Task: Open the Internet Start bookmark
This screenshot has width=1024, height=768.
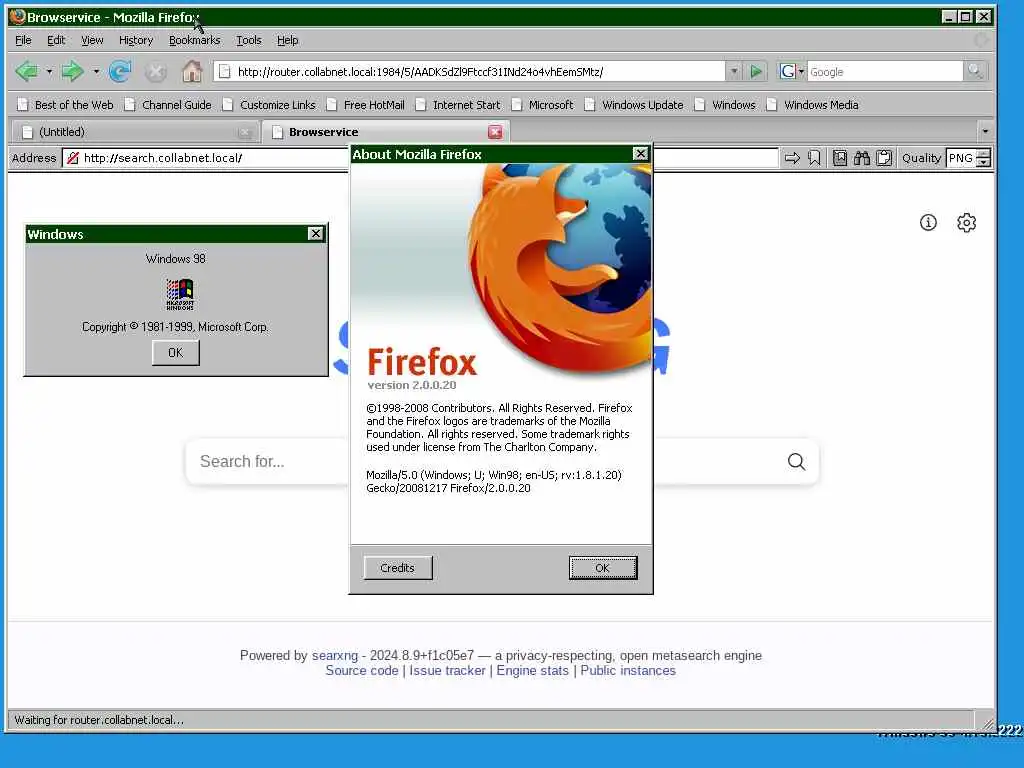Action: [x=458, y=105]
